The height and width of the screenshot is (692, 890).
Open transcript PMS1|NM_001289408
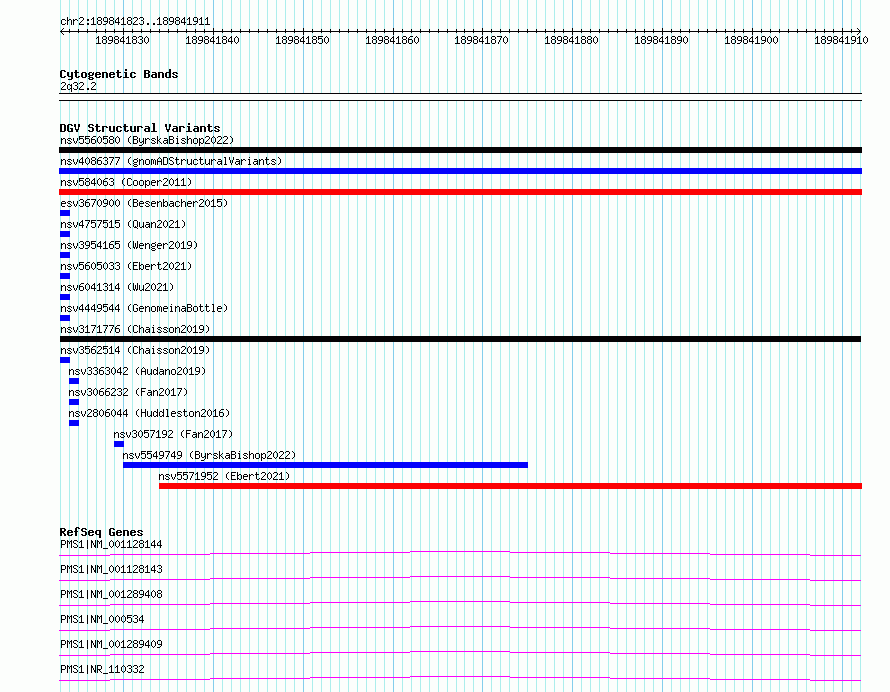click(111, 594)
